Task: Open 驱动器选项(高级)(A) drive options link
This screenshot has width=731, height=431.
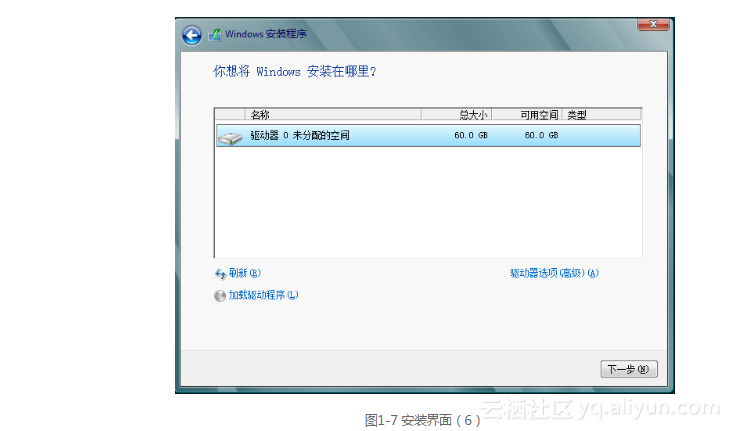Action: click(x=554, y=273)
